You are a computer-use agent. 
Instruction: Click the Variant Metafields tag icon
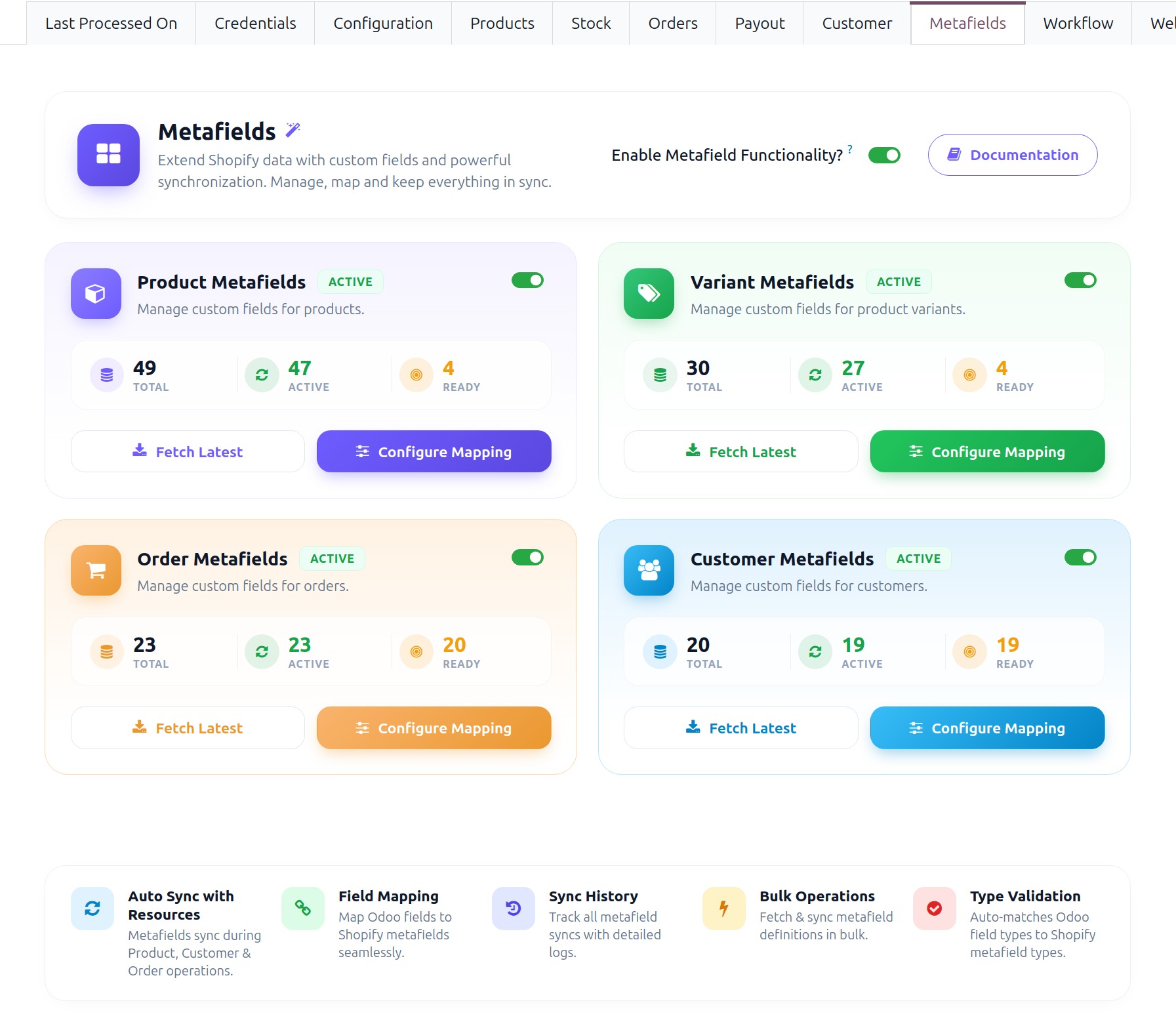649,293
